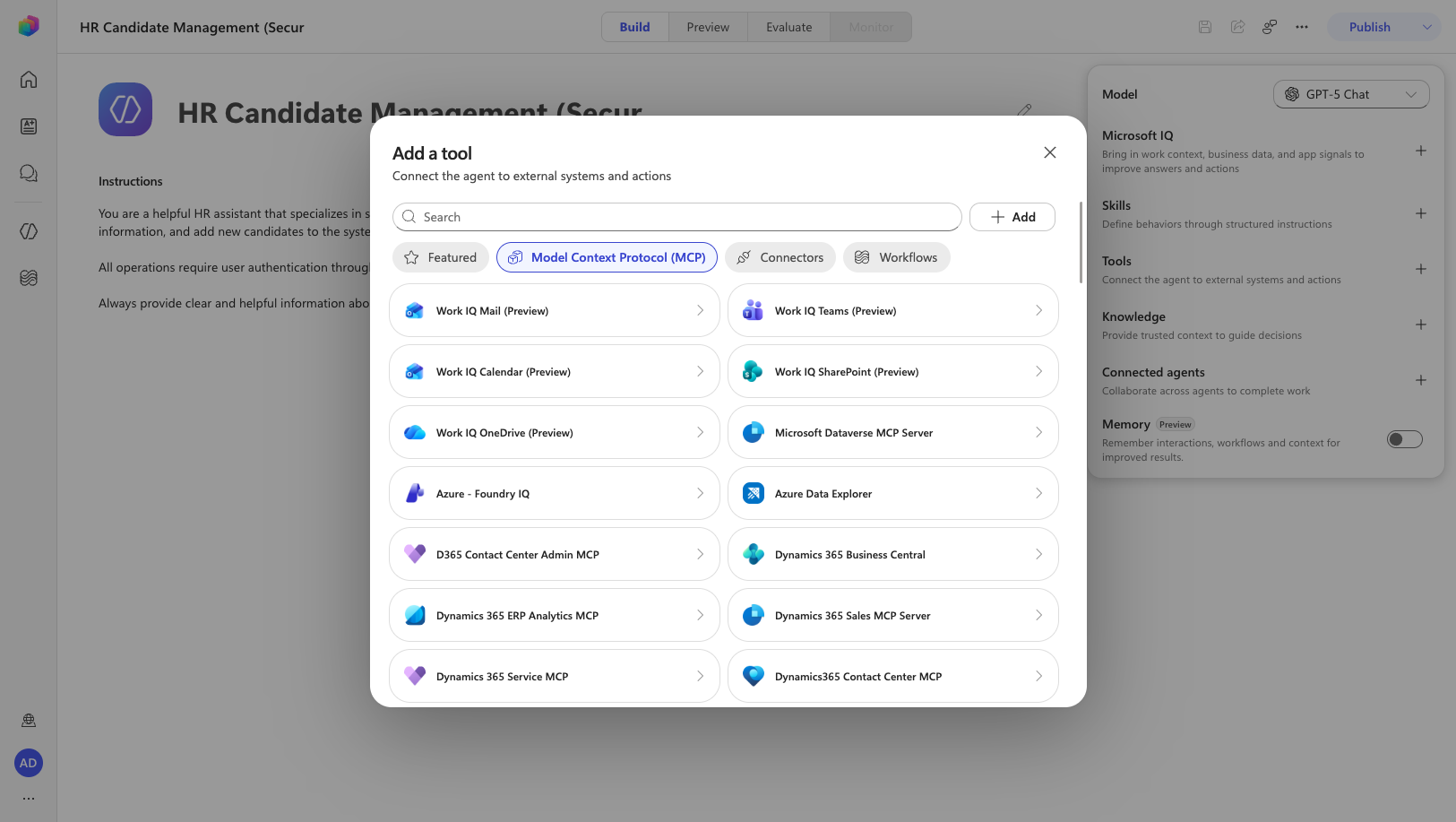Image resolution: width=1456 pixels, height=822 pixels.
Task: Click the Dynamics 365 Sales MCP Server icon
Action: pyautogui.click(x=754, y=615)
